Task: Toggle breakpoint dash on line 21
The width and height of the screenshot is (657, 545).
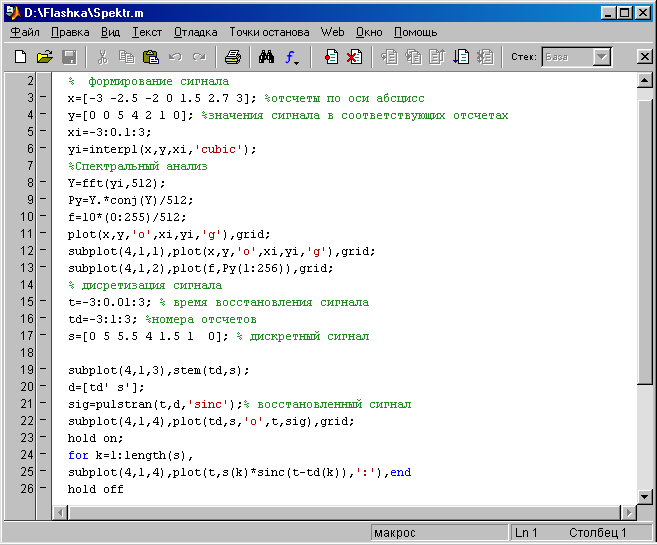Action: pos(43,403)
